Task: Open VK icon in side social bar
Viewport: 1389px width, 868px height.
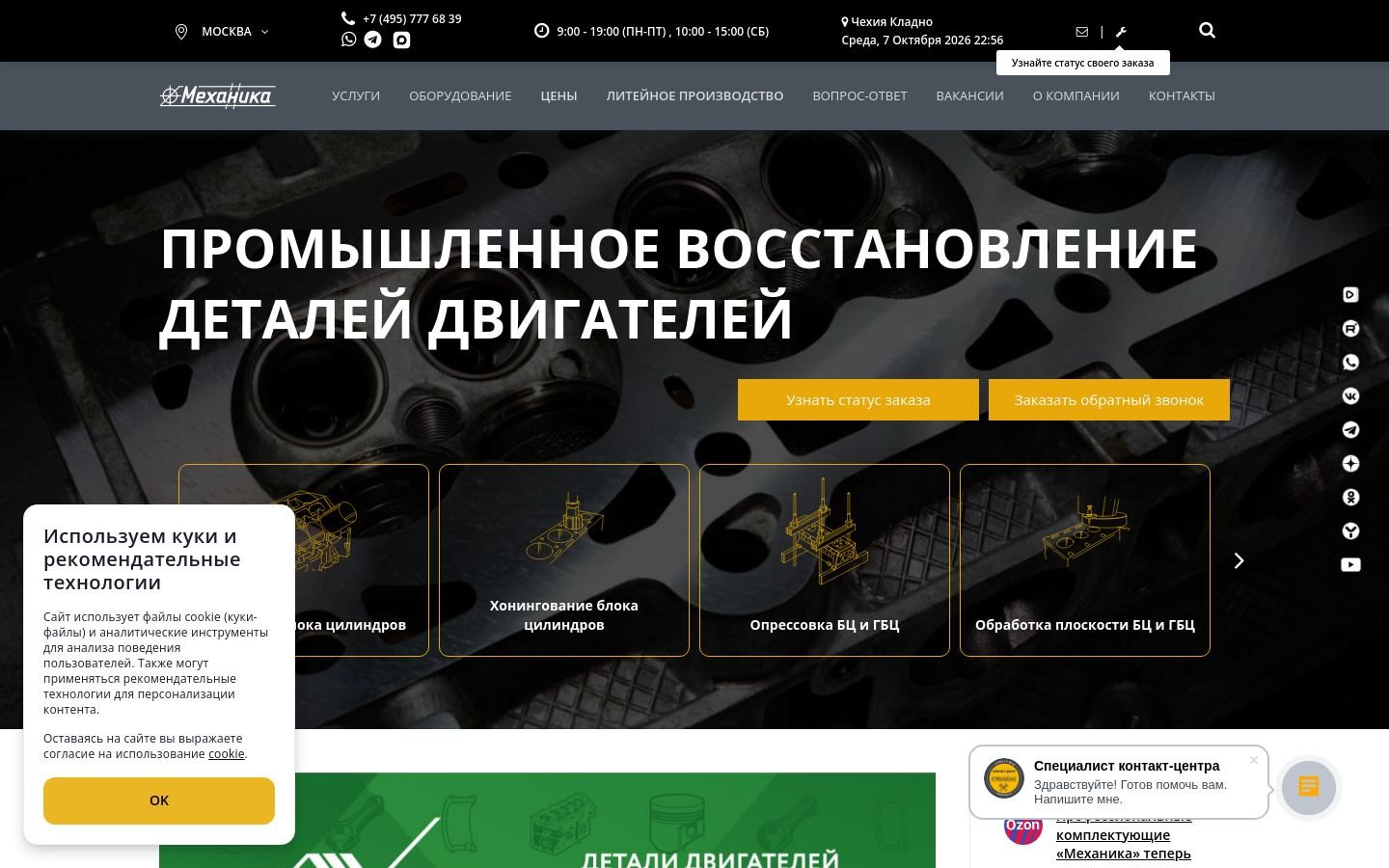Action: point(1350,396)
